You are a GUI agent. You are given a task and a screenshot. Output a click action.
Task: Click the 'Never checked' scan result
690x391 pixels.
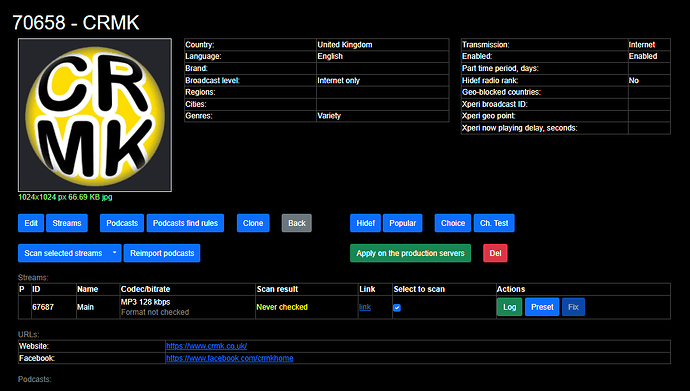(x=282, y=307)
